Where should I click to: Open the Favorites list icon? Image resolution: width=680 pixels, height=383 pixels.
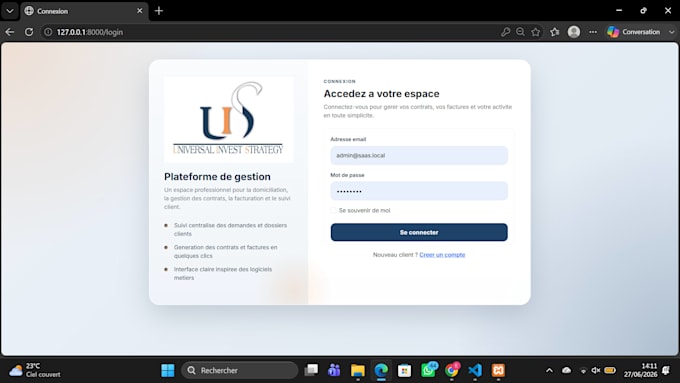coord(555,32)
